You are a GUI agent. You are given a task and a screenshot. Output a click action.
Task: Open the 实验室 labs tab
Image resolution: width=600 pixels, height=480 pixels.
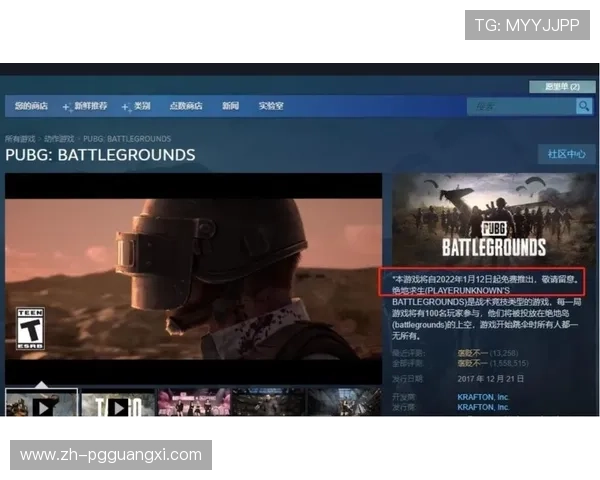point(271,106)
